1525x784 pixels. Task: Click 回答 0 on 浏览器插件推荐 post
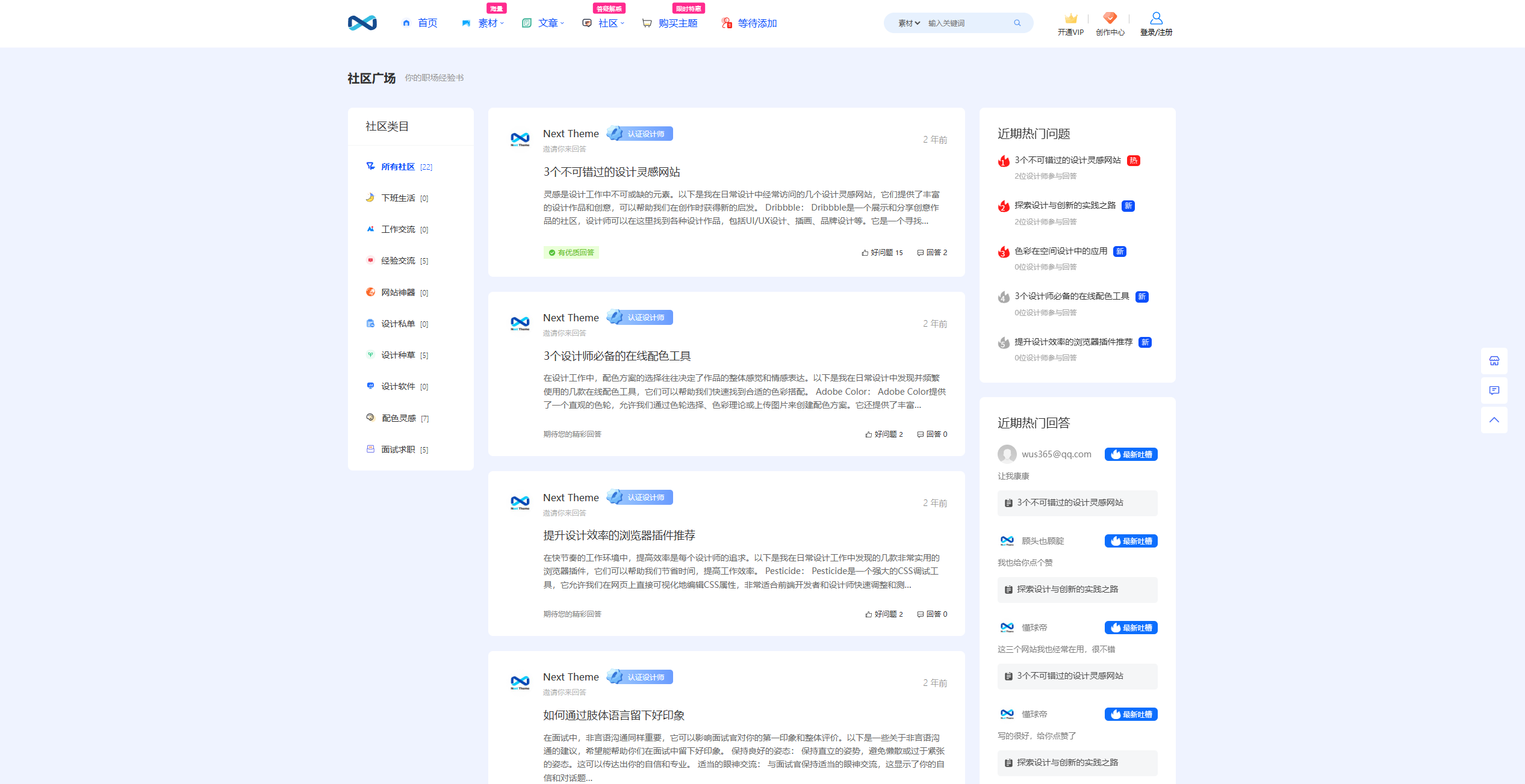[x=932, y=614]
